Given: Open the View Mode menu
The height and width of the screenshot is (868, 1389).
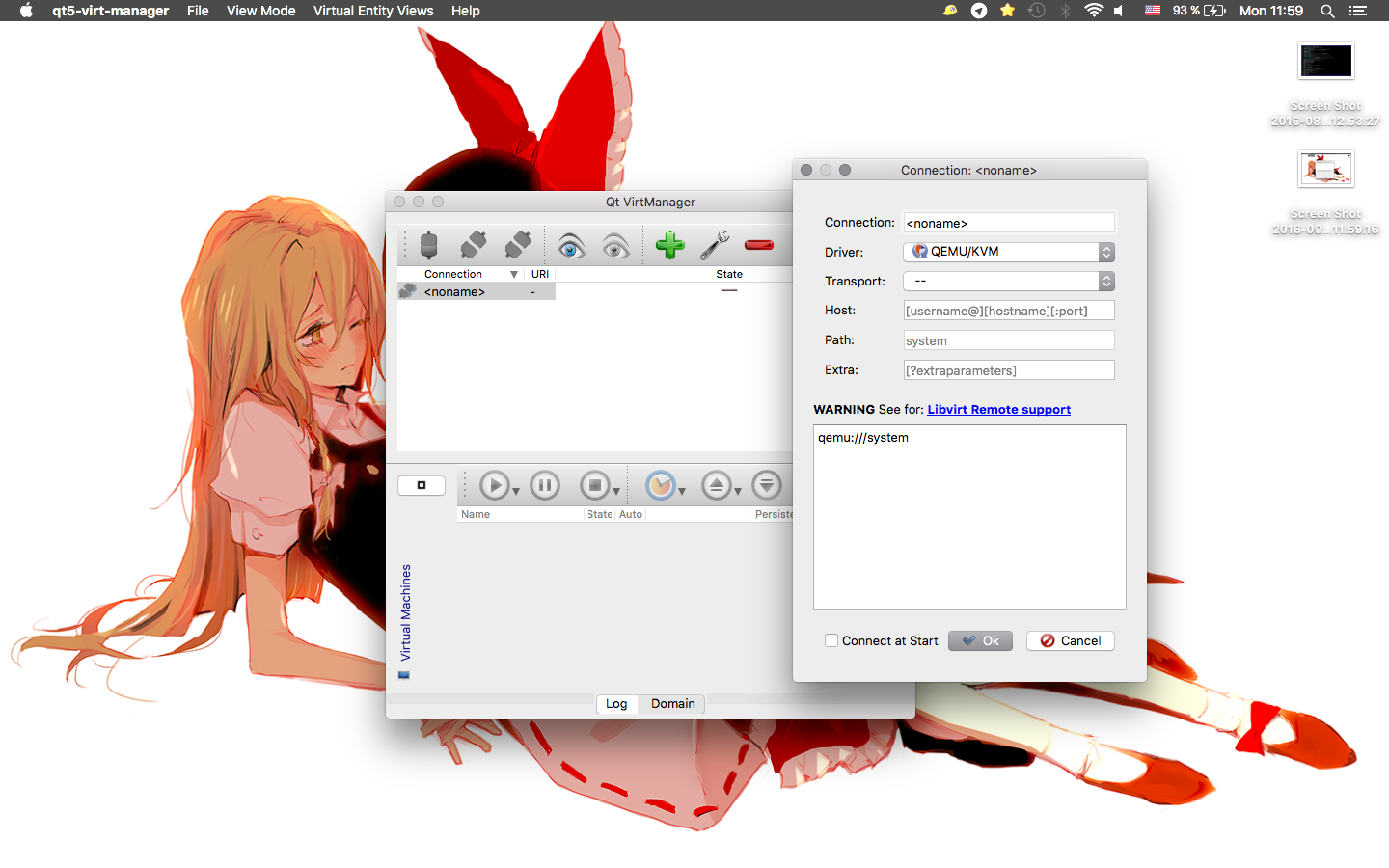Looking at the screenshot, I should (x=261, y=11).
